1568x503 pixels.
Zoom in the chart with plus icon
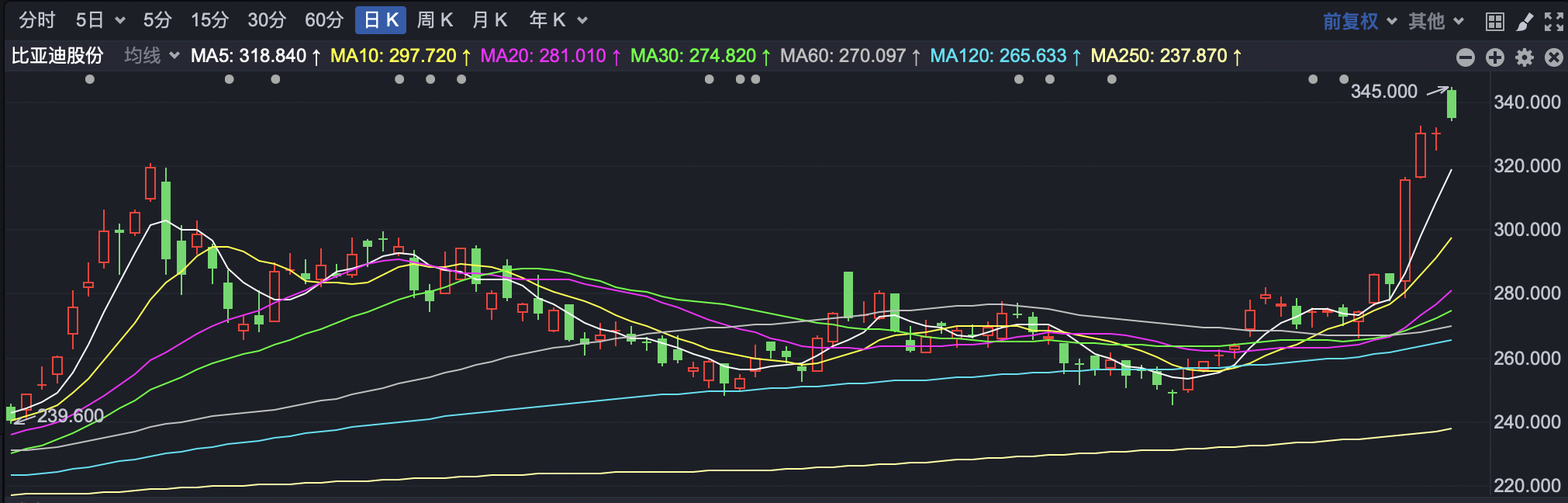tap(1495, 57)
